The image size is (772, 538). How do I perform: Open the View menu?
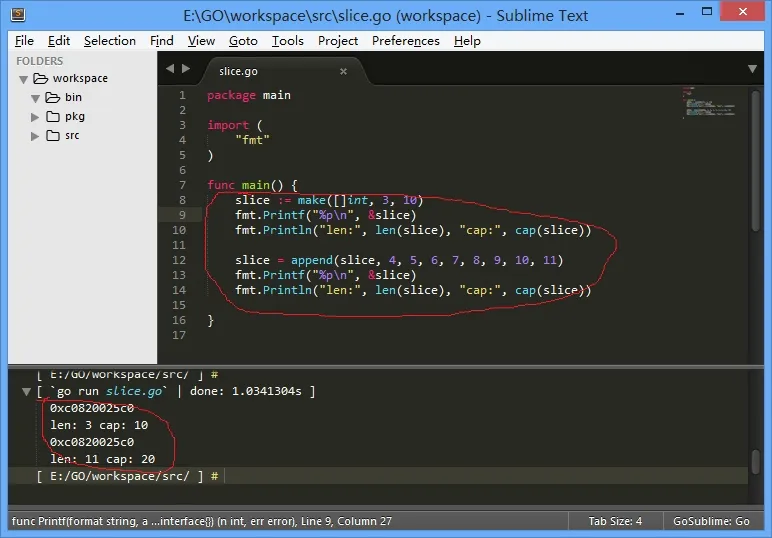pyautogui.click(x=201, y=41)
